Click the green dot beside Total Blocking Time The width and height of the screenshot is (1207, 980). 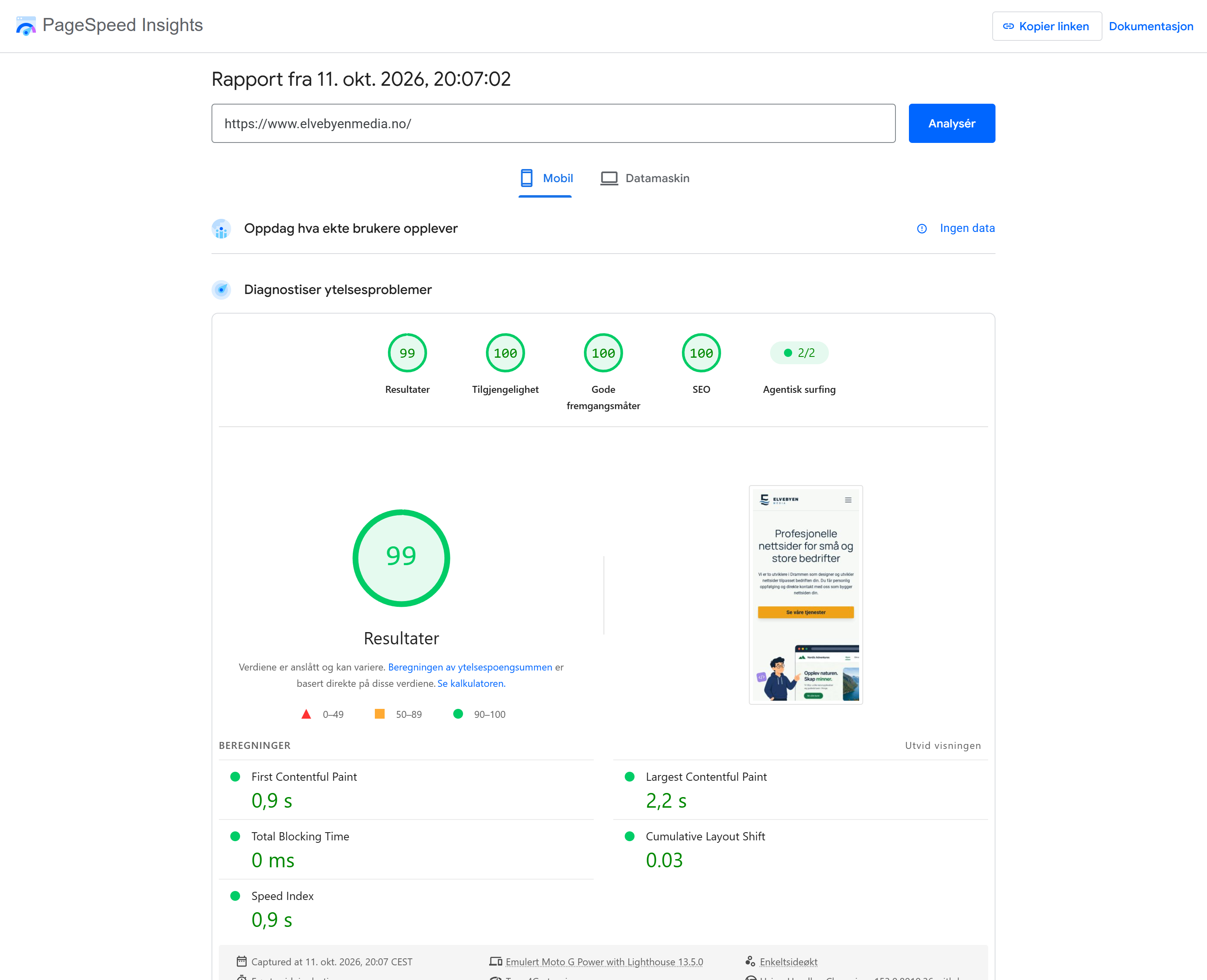236,836
